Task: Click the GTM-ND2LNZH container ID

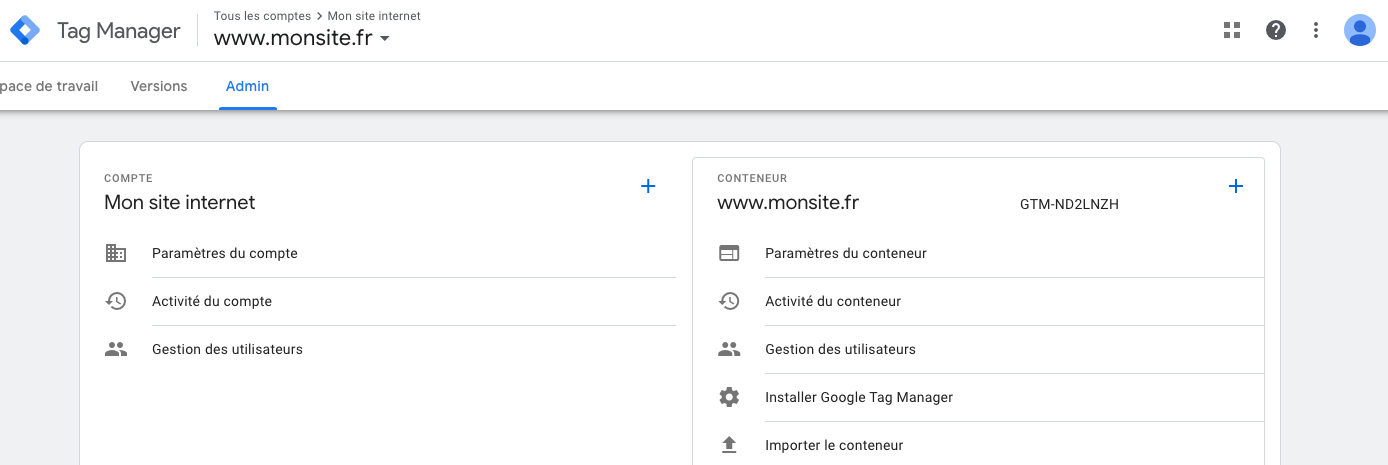Action: 1069,204
